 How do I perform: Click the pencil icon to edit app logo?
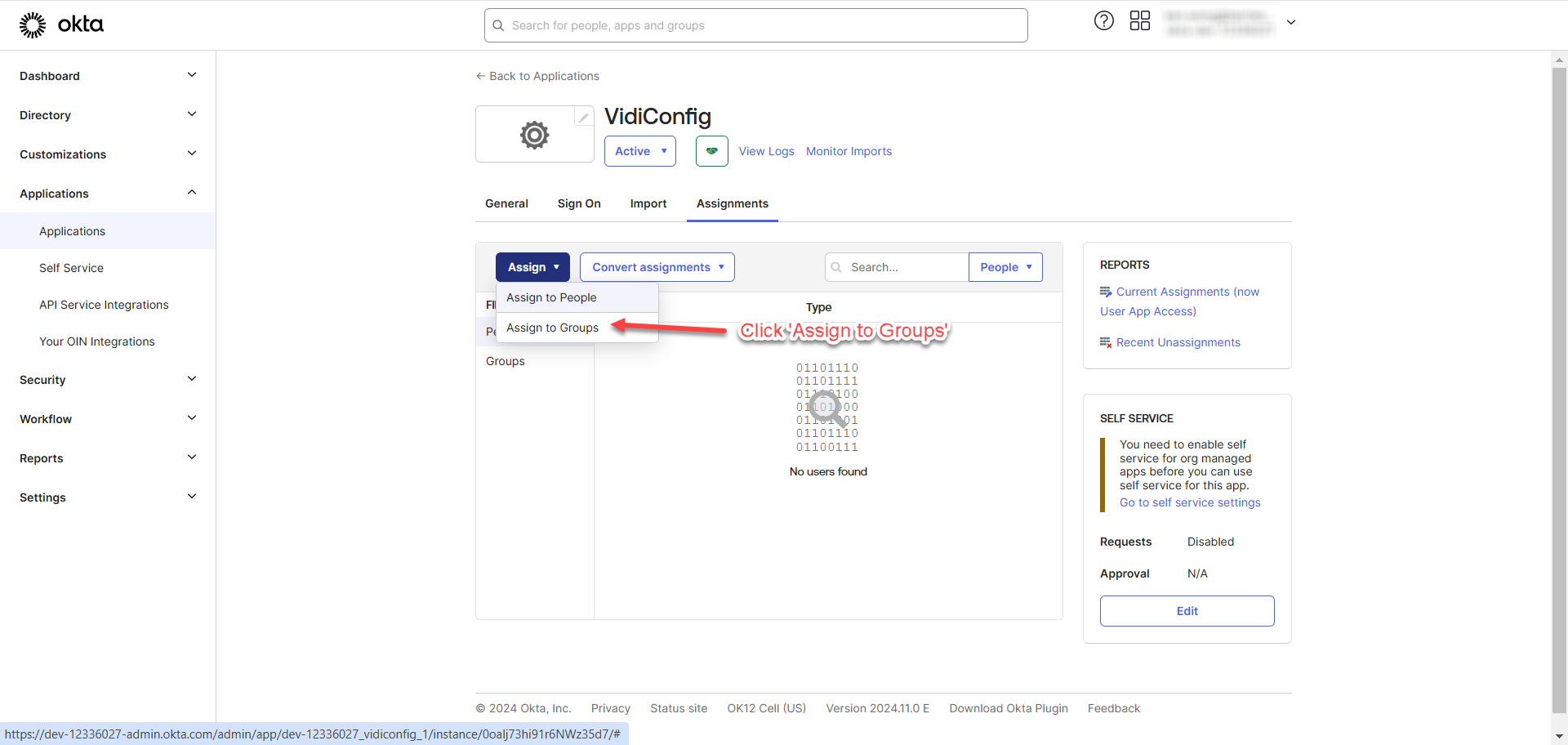point(583,118)
